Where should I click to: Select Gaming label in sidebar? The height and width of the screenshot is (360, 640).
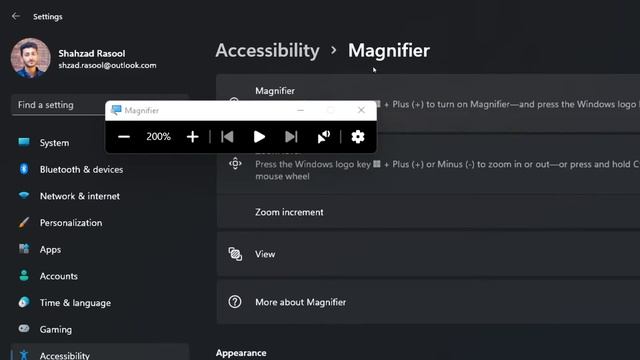tap(56, 330)
